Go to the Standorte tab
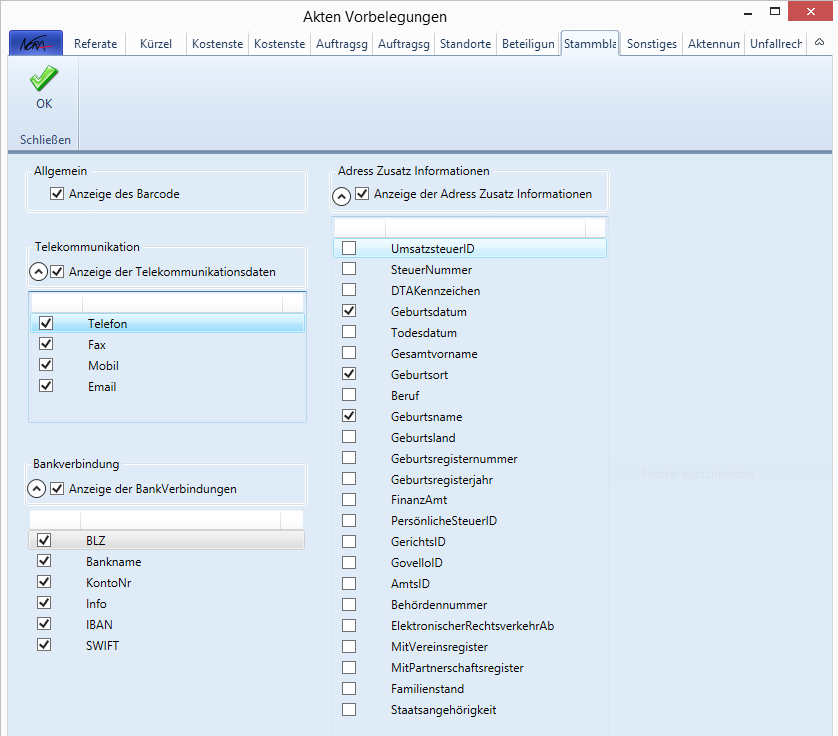The image size is (838, 736). coord(465,44)
